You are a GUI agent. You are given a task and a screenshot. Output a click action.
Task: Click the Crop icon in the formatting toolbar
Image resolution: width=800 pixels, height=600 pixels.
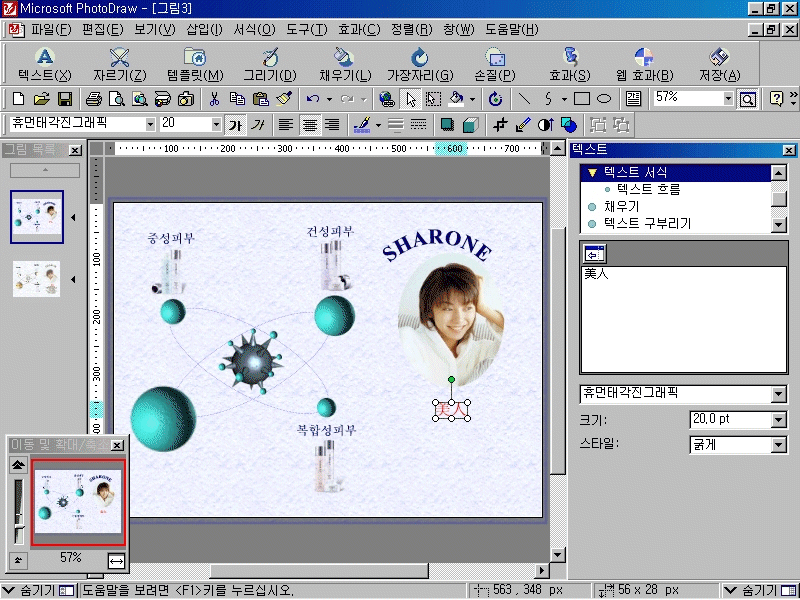pyautogui.click(x=499, y=124)
